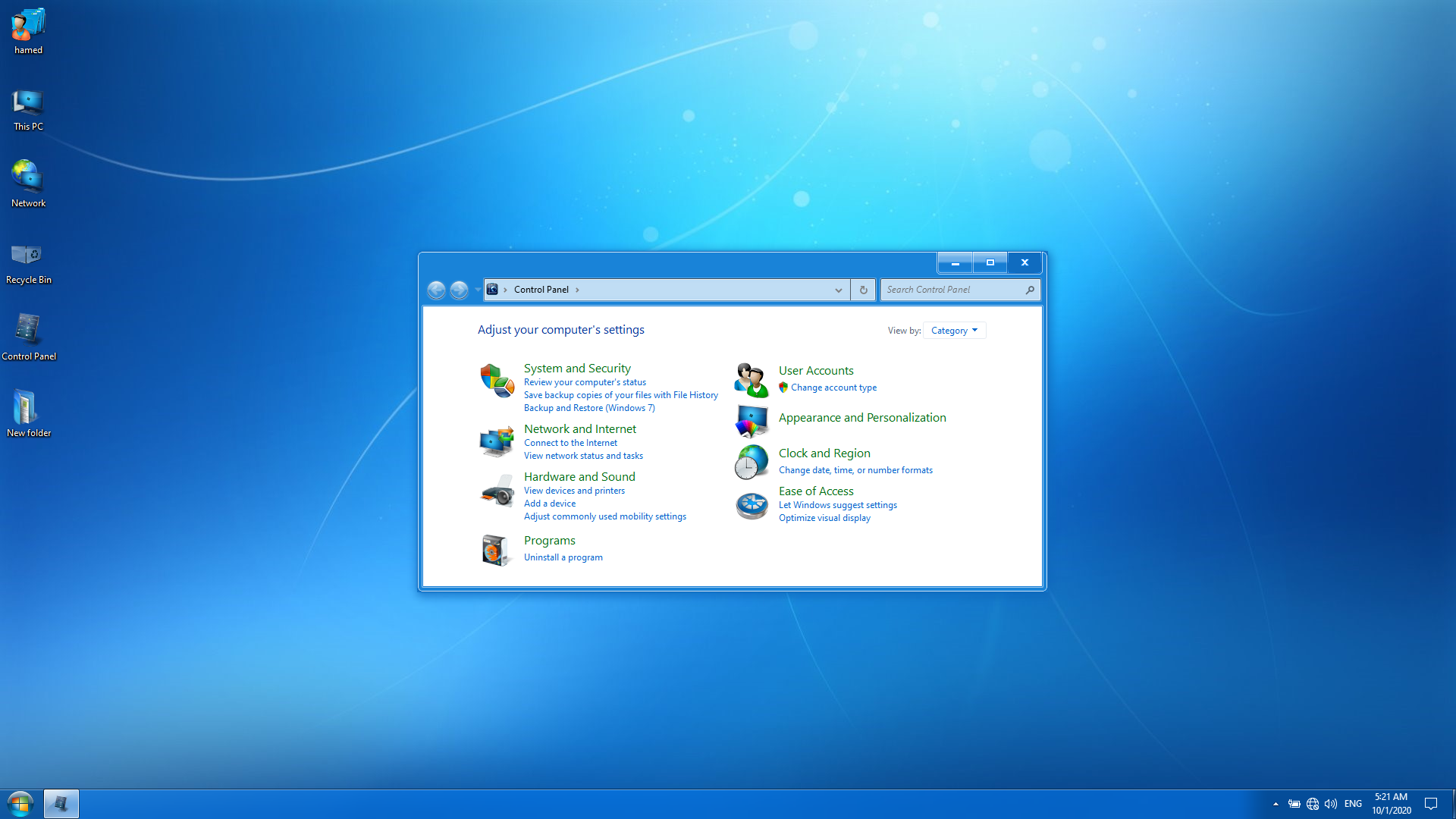
Task: Open Change account type link
Action: tap(833, 388)
